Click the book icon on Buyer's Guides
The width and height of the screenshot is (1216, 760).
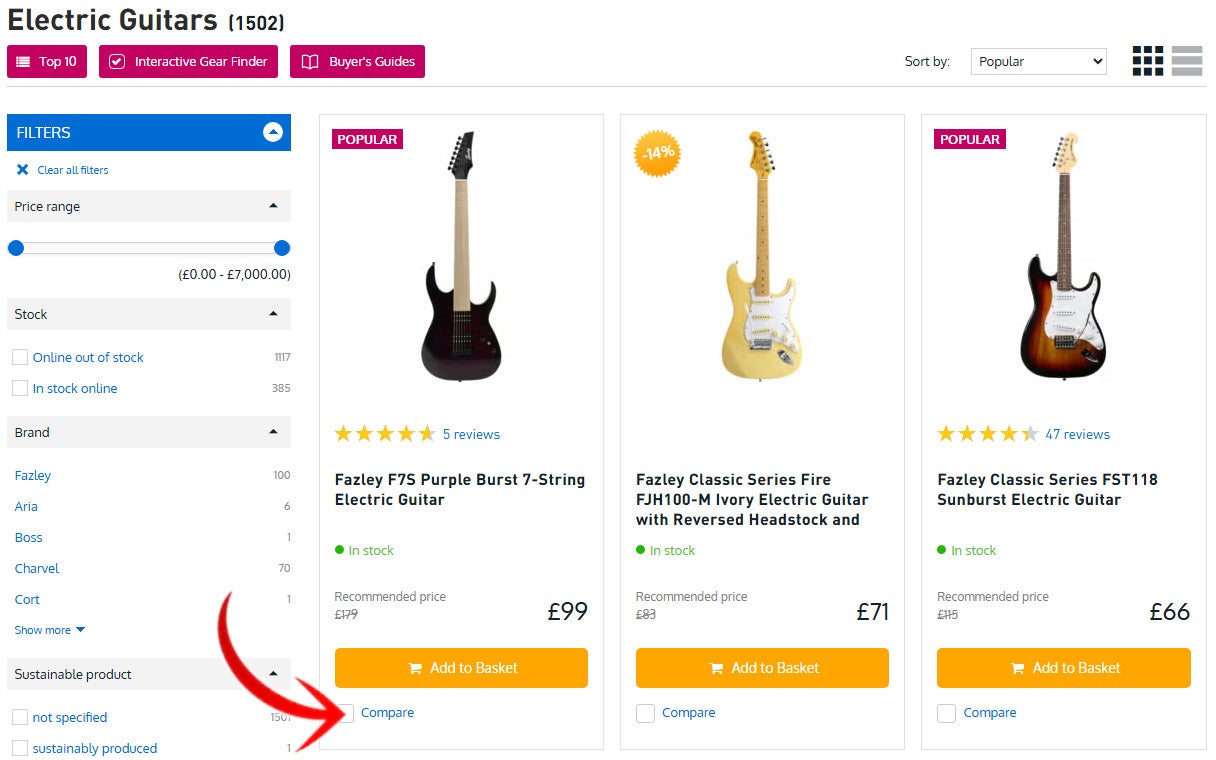(x=310, y=61)
